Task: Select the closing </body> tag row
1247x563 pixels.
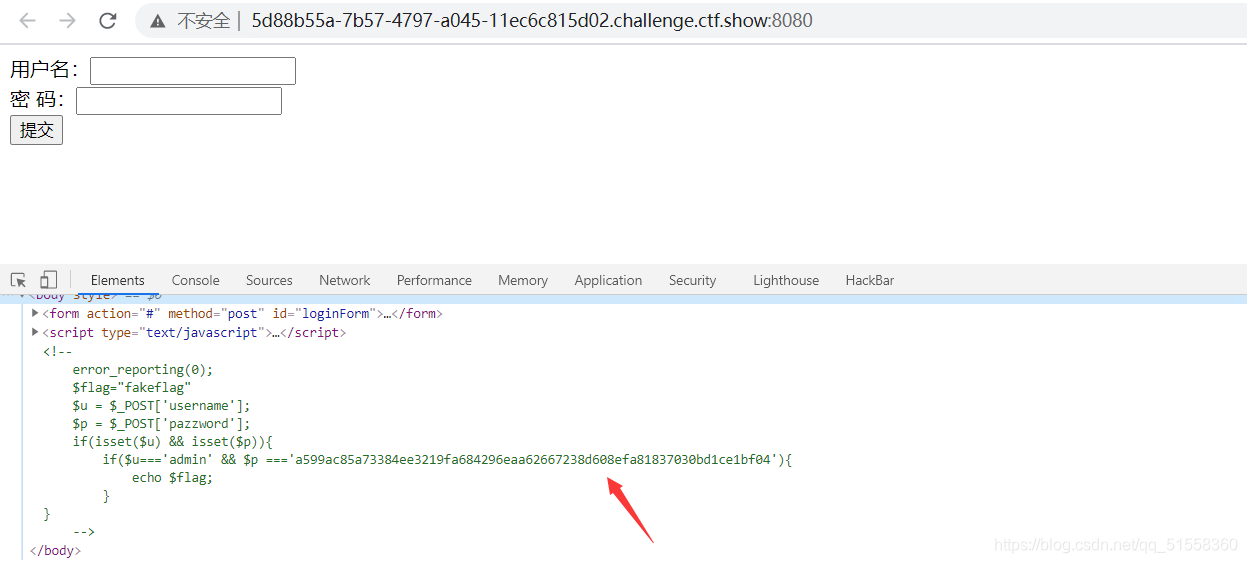Action: [x=55, y=550]
